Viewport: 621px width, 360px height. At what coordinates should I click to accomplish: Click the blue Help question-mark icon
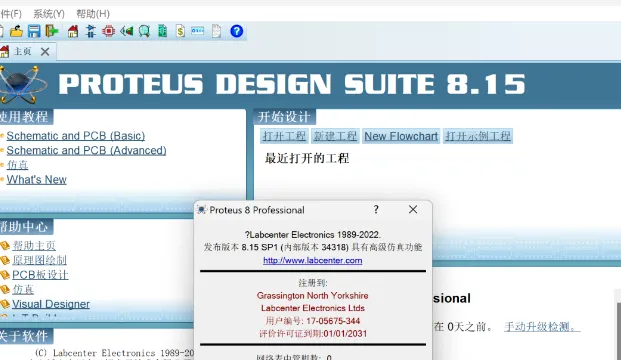click(x=236, y=31)
